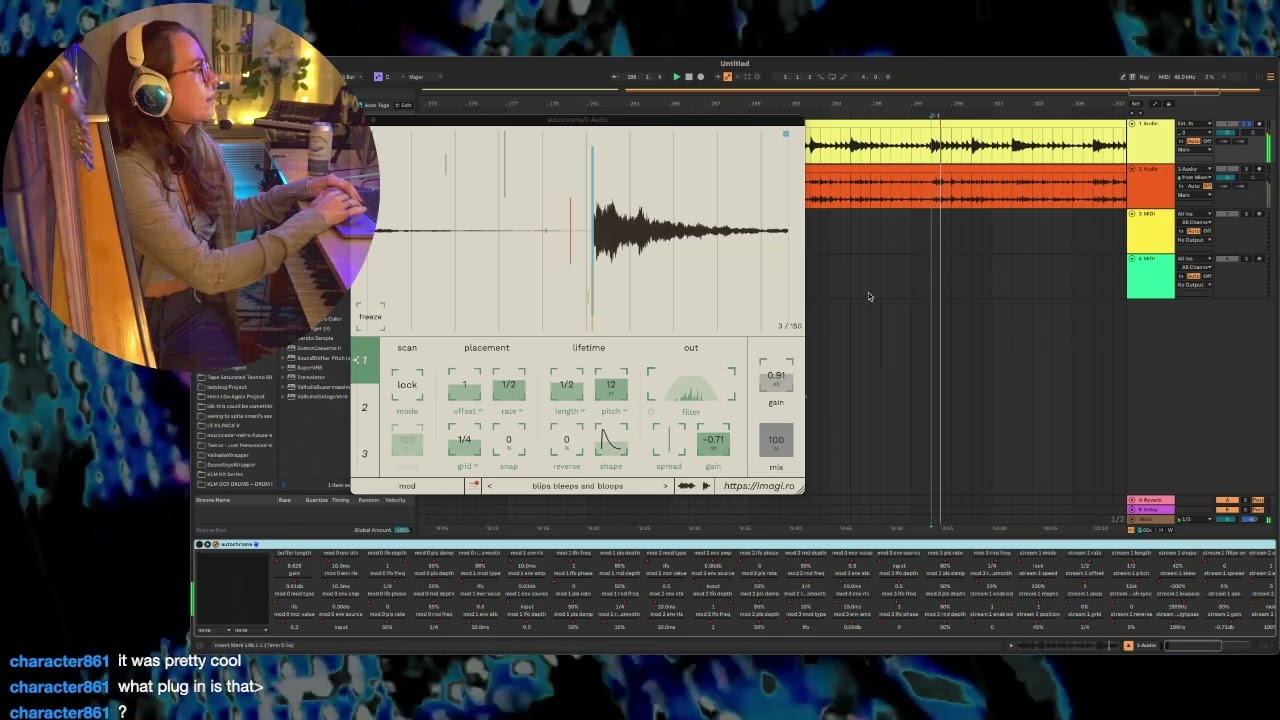Click the stream gain -0.71 dB box
The width and height of the screenshot is (1280, 720).
[x=713, y=440]
